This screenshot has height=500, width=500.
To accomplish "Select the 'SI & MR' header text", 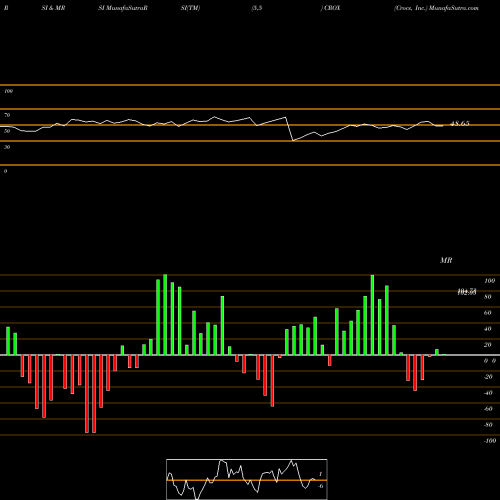I will (x=53, y=8).
